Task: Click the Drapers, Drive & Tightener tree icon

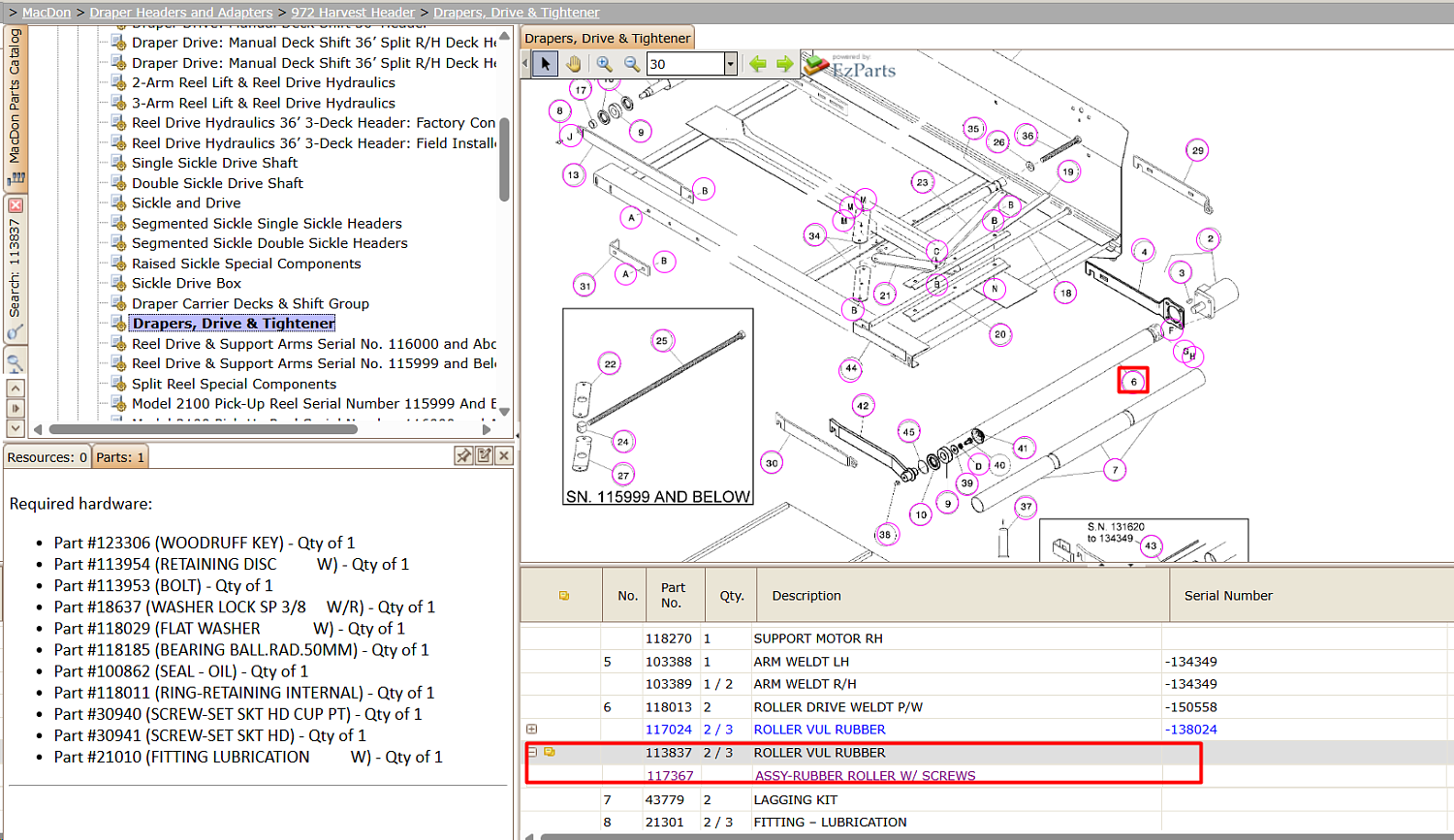Action: (x=118, y=323)
